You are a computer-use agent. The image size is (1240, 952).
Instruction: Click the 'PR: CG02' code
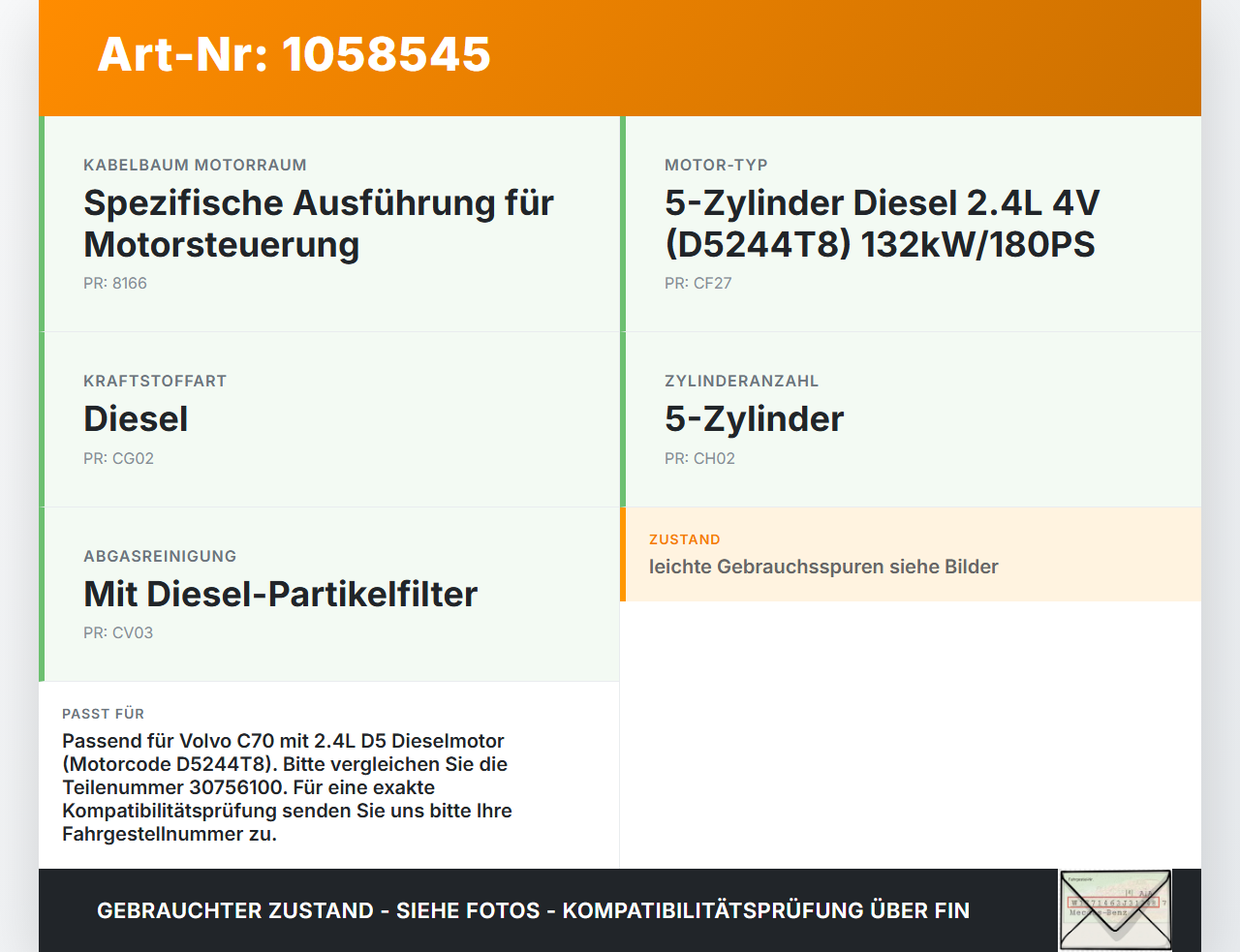[x=118, y=458]
